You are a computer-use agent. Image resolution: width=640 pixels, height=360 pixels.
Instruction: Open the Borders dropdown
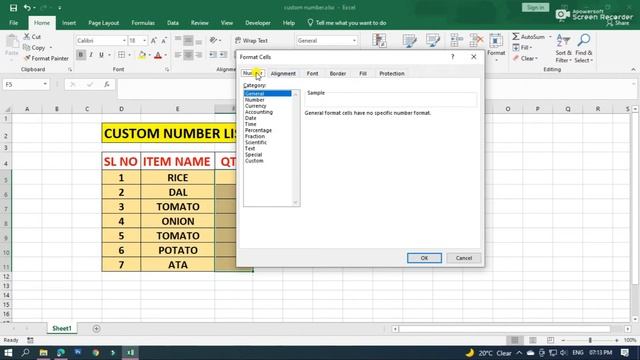coord(129,55)
